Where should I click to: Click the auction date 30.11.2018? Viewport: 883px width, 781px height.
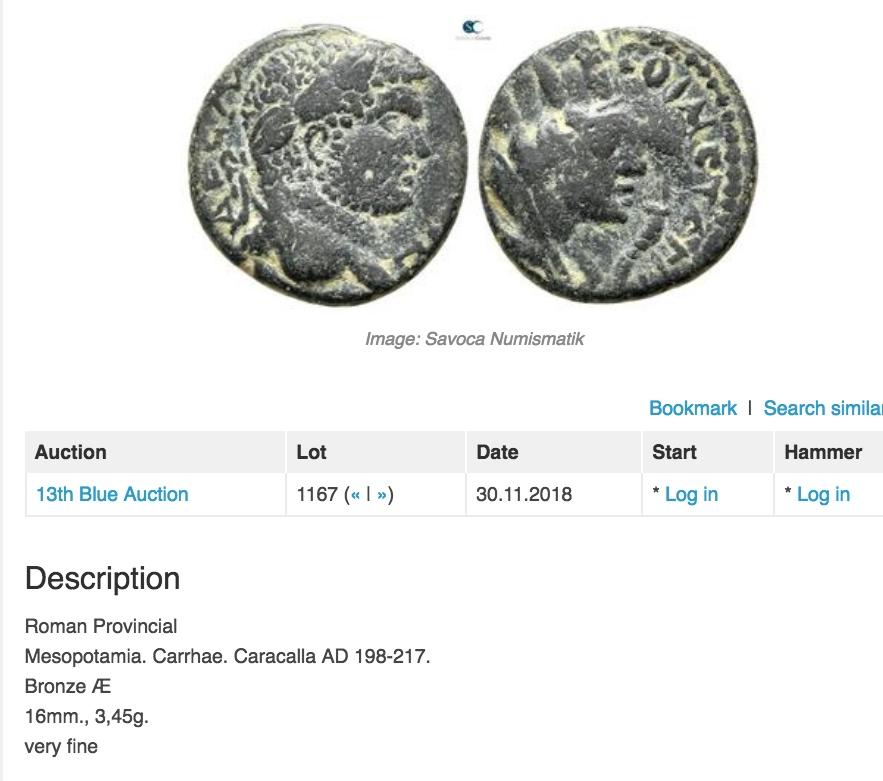click(524, 495)
